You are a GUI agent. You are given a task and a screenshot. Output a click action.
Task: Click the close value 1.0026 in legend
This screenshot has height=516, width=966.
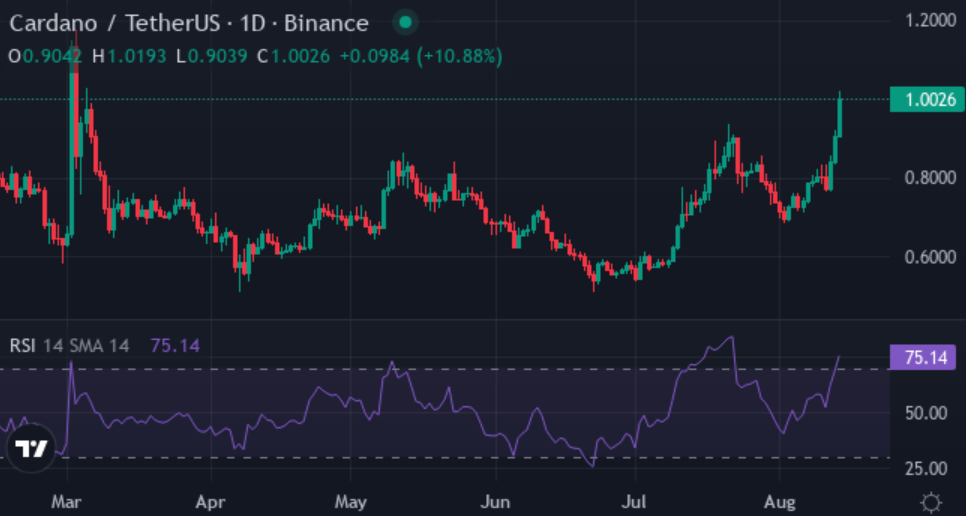[300, 57]
